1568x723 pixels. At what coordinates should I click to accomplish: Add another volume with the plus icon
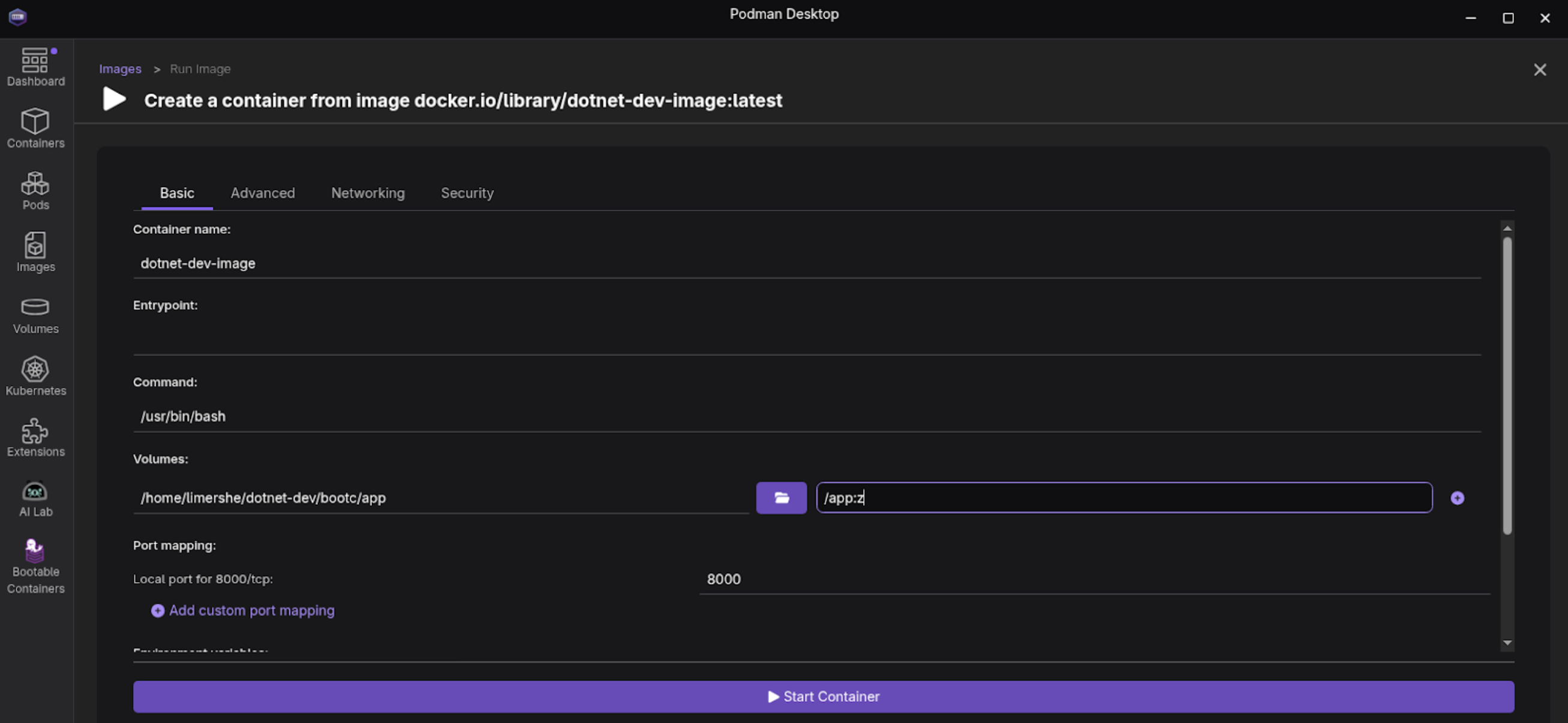tap(1456, 498)
